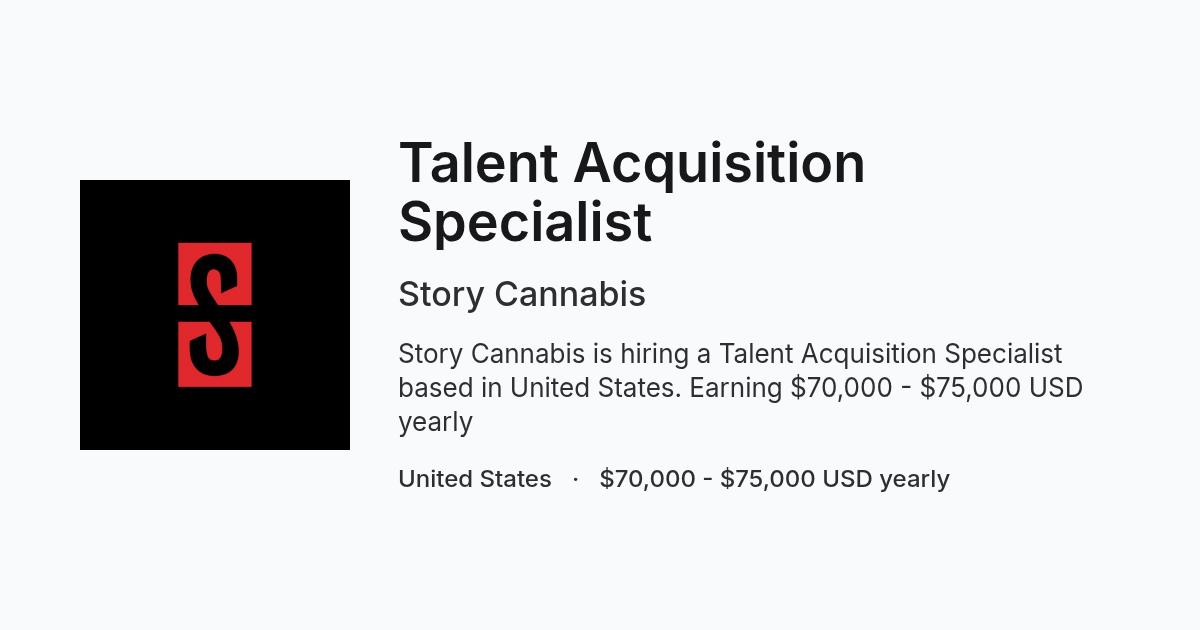
Task: Click the lower red block of the S emblem
Action: (215, 354)
